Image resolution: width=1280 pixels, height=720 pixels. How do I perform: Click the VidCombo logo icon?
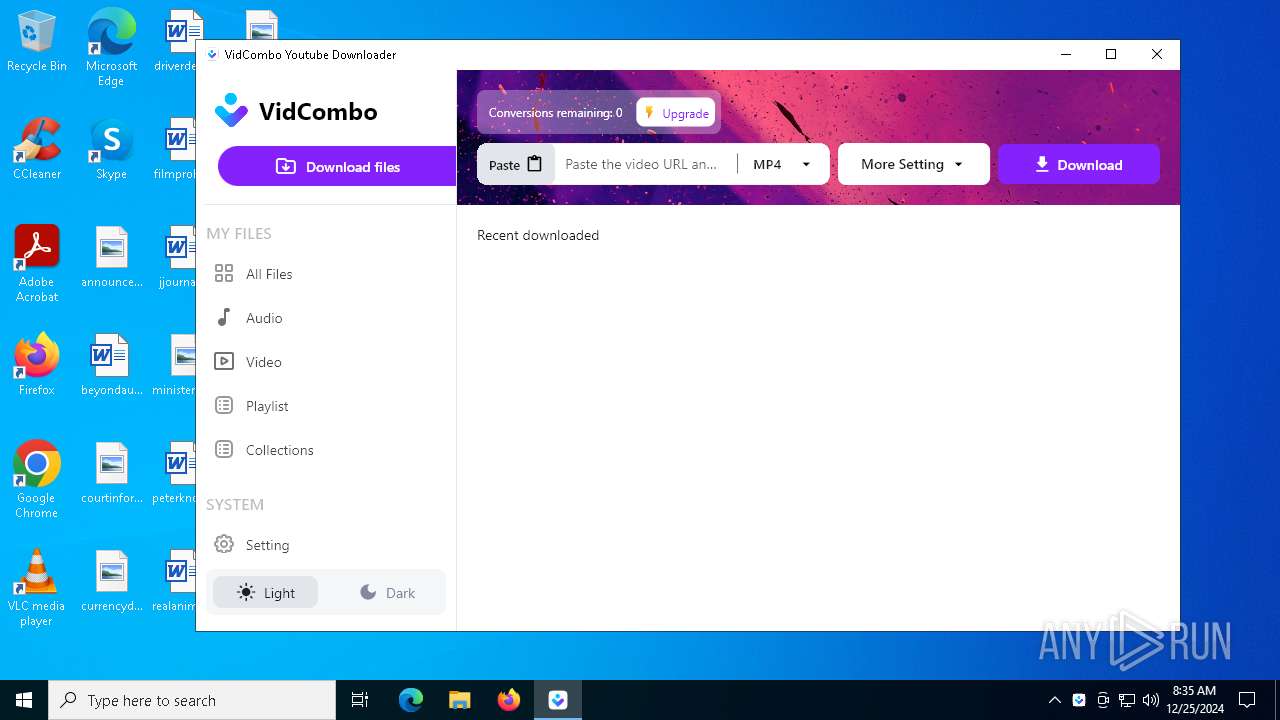pyautogui.click(x=231, y=111)
